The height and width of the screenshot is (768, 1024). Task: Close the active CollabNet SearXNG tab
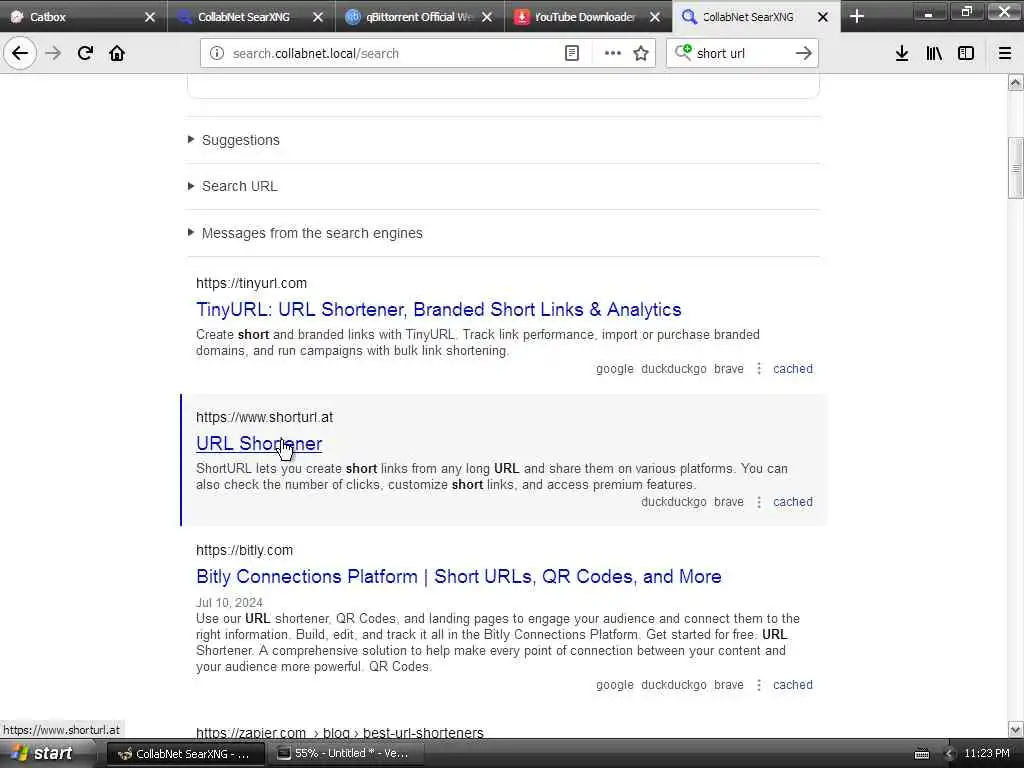(823, 17)
